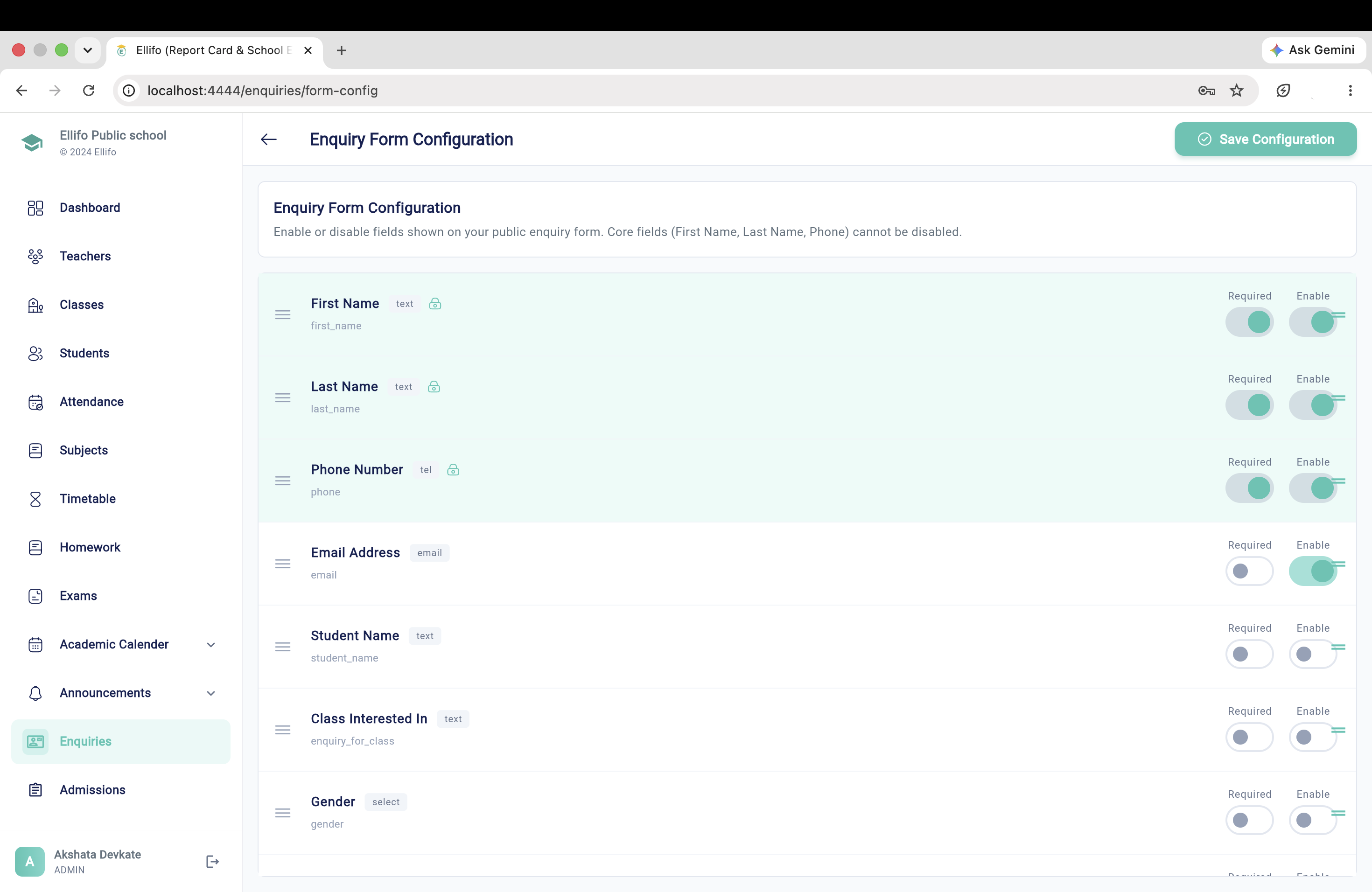Click Enable switch for Phone Number
This screenshot has height=892, width=1372.
click(x=1313, y=488)
